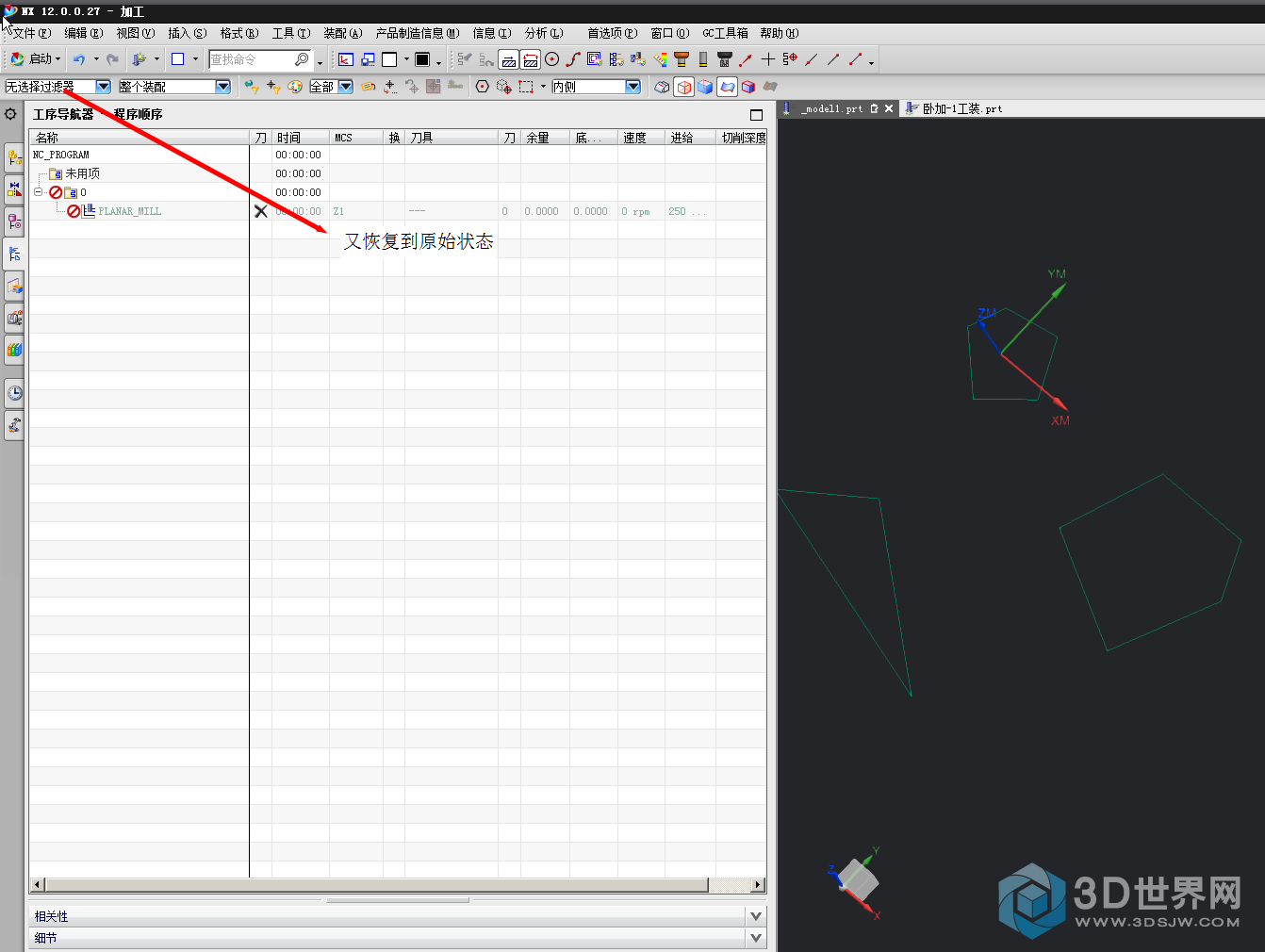This screenshot has height=952, width=1265.
Task: Toggle the red-arrow hatch toolbar button
Action: [531, 59]
